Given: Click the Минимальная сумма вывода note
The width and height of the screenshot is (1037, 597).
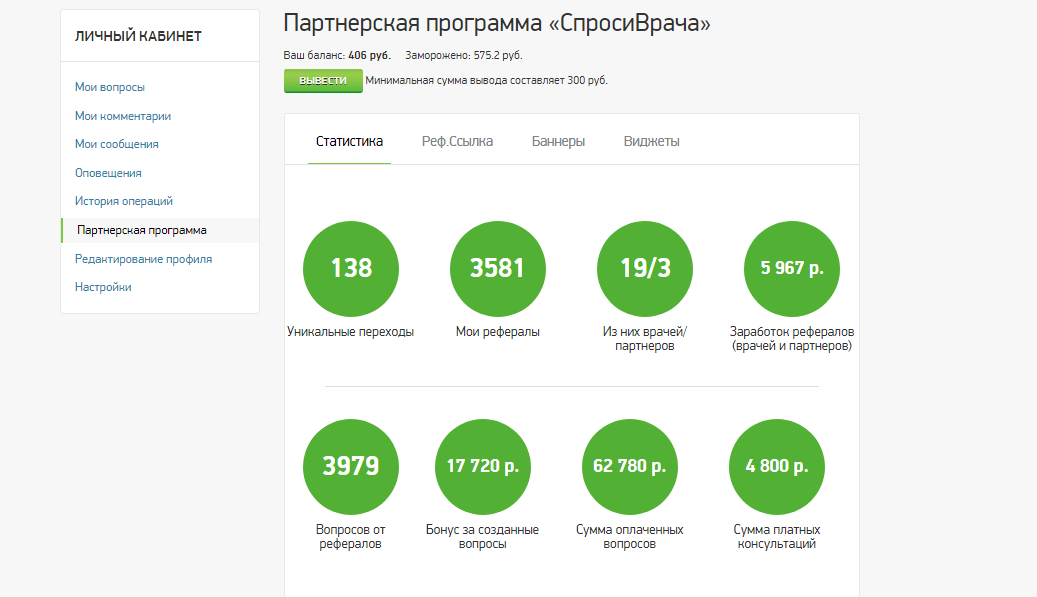Looking at the screenshot, I should 486,80.
